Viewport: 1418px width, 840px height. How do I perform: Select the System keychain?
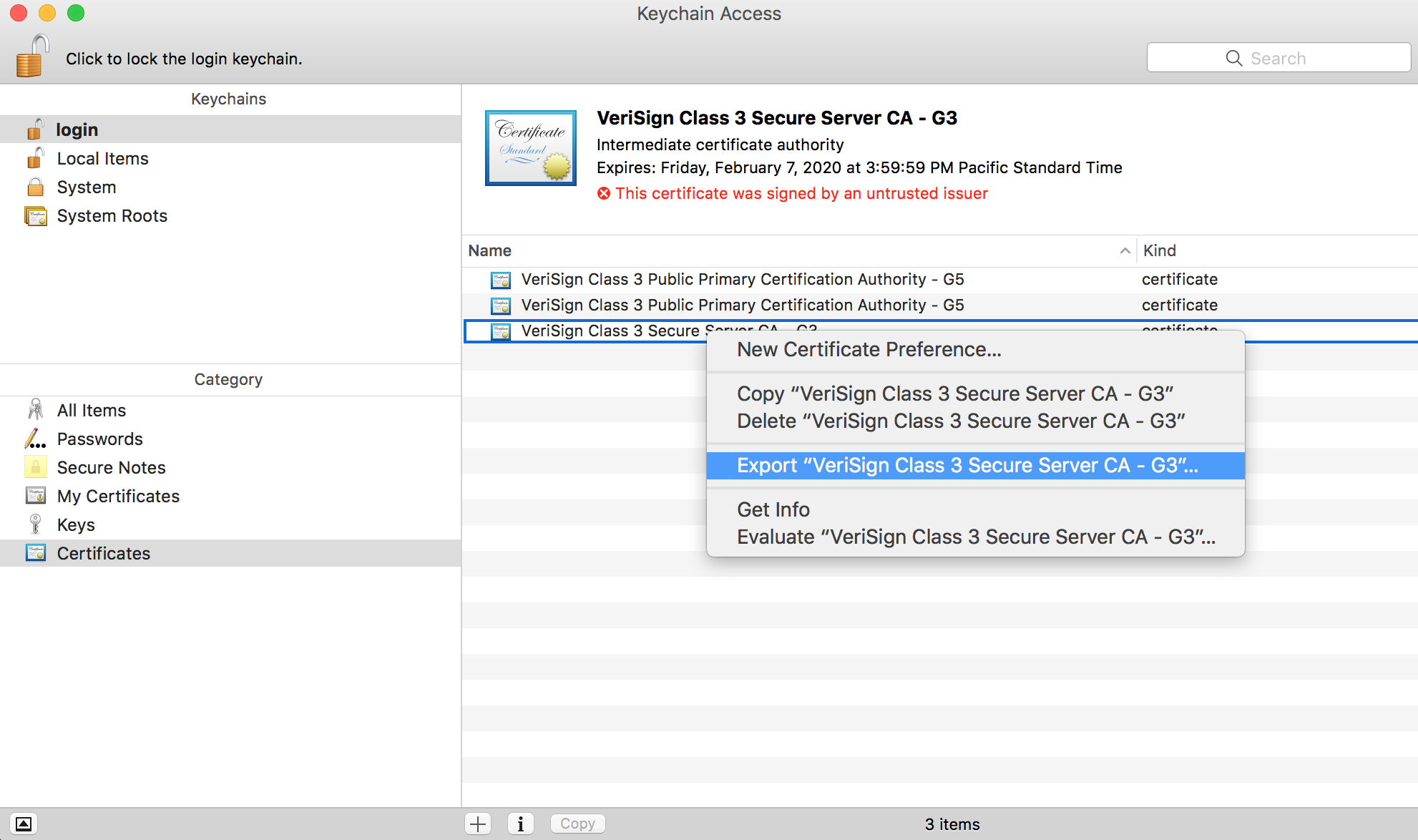(x=230, y=187)
